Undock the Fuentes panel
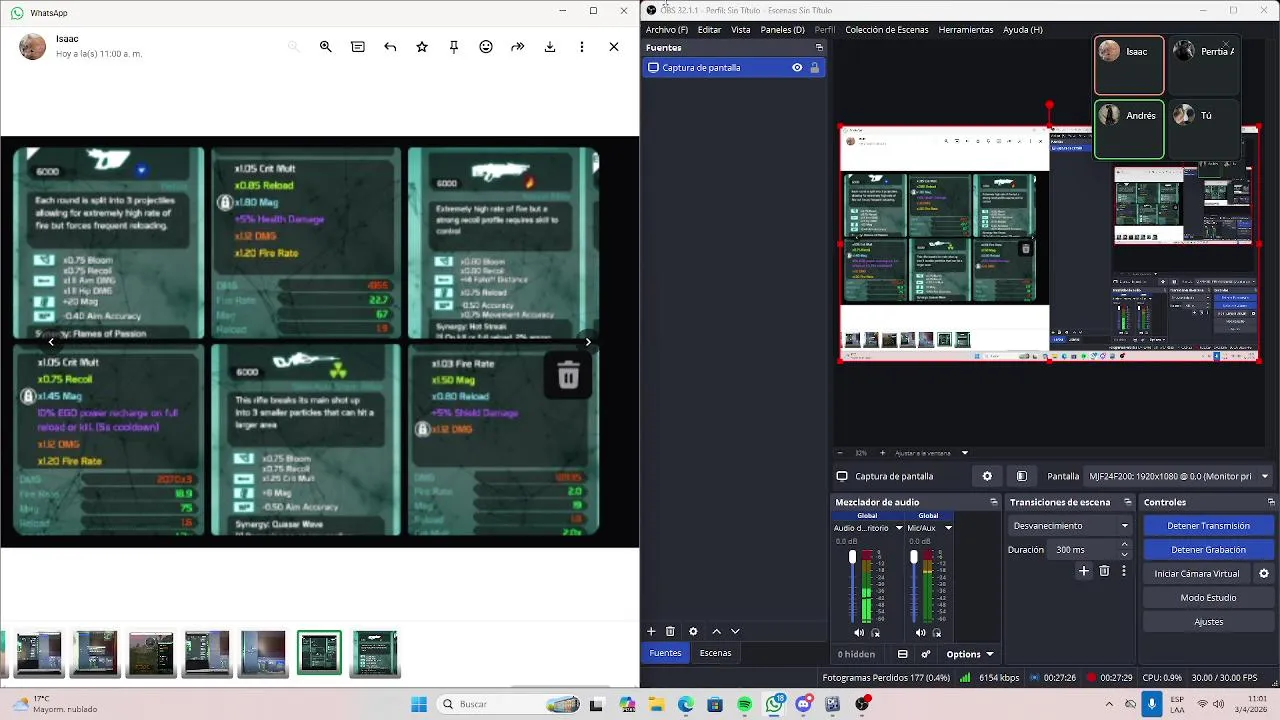 click(x=819, y=48)
